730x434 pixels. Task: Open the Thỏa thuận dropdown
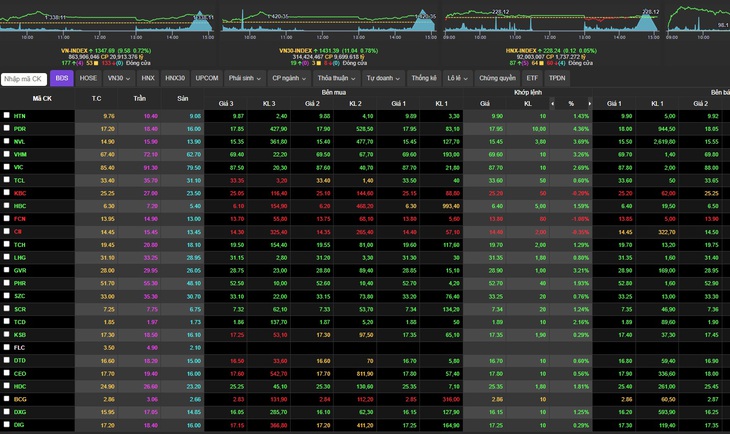(x=336, y=78)
